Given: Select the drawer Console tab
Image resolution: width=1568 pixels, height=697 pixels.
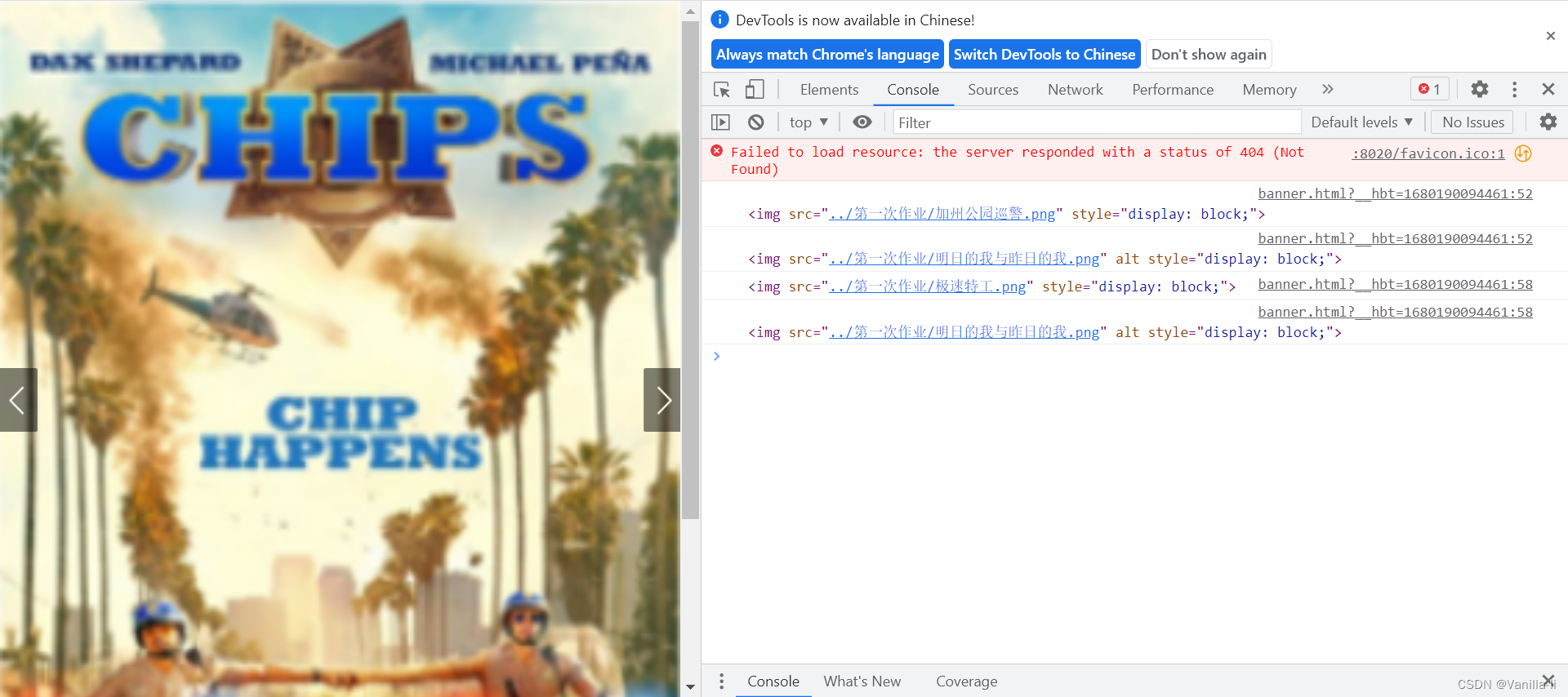Looking at the screenshot, I should pos(773,681).
